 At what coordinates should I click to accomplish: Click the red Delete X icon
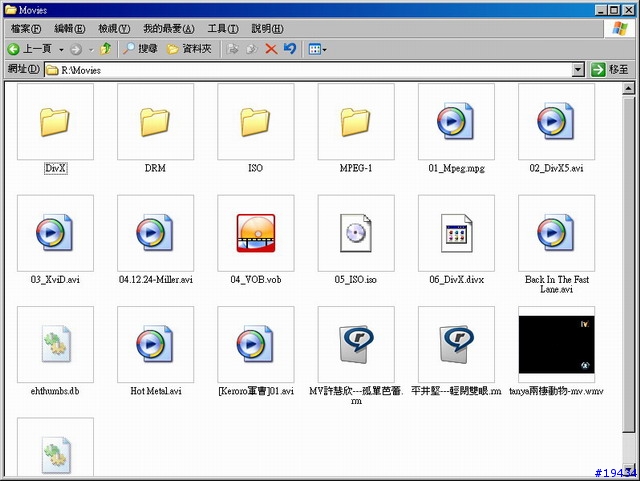click(271, 49)
